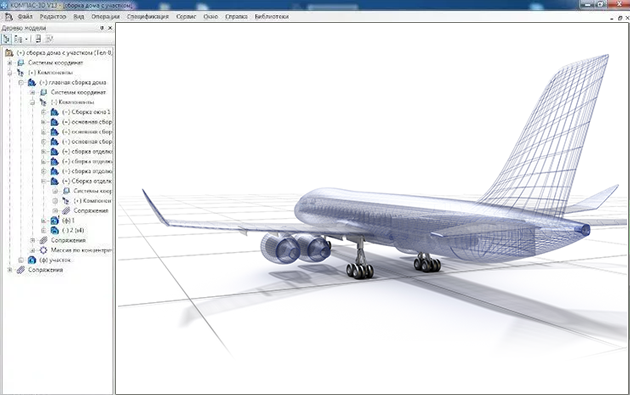Click part icon of (-) 2 (x4)
Screen dimensions: 630x395
[x=55, y=230]
